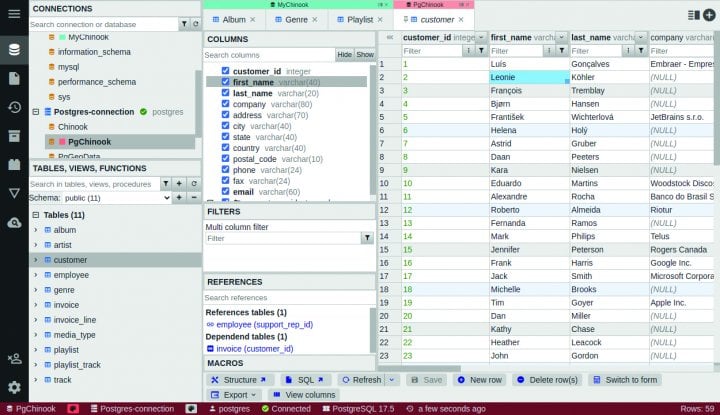Uncheck the last_name column checkbox
The height and width of the screenshot is (415, 720).
tap(225, 93)
